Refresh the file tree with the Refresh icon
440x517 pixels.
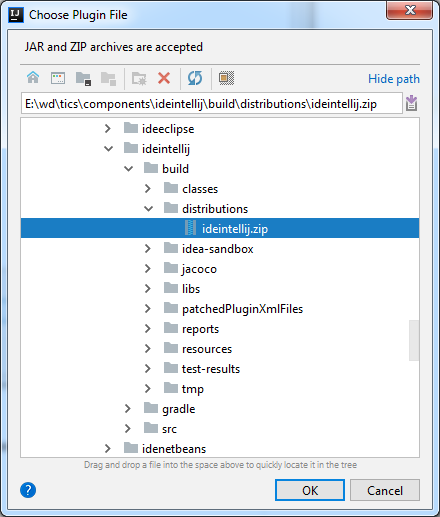(x=195, y=78)
